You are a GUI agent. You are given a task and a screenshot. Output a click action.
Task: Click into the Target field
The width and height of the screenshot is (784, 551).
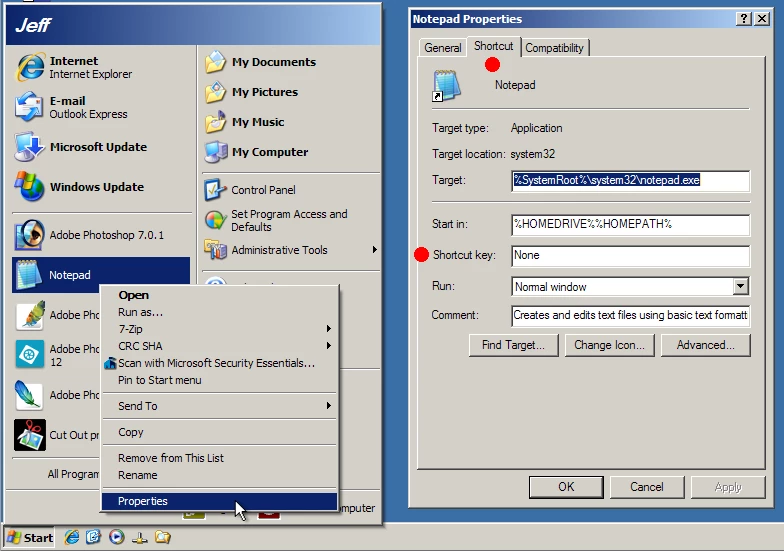(630, 180)
